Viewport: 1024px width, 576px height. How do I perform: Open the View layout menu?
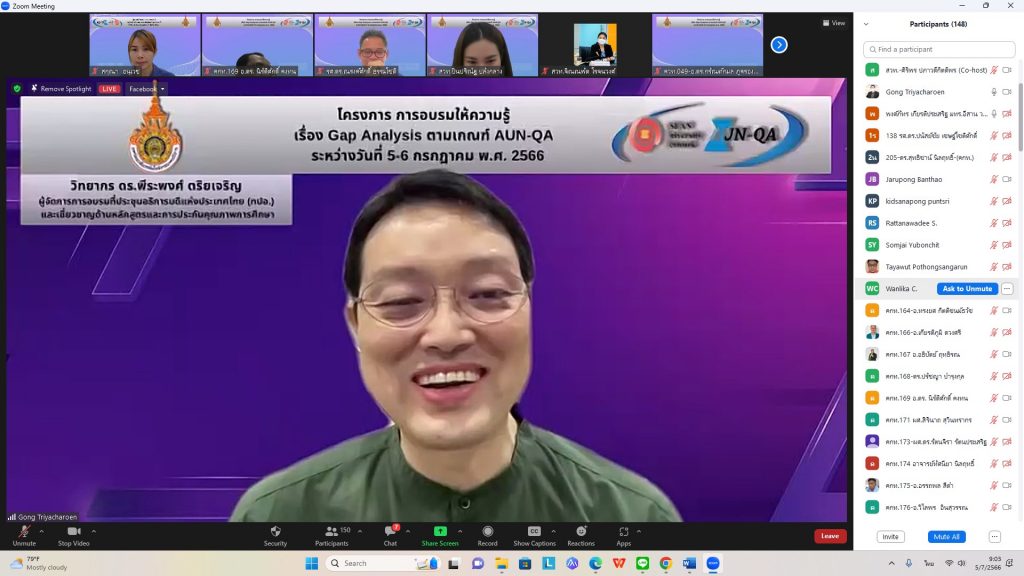click(x=833, y=23)
